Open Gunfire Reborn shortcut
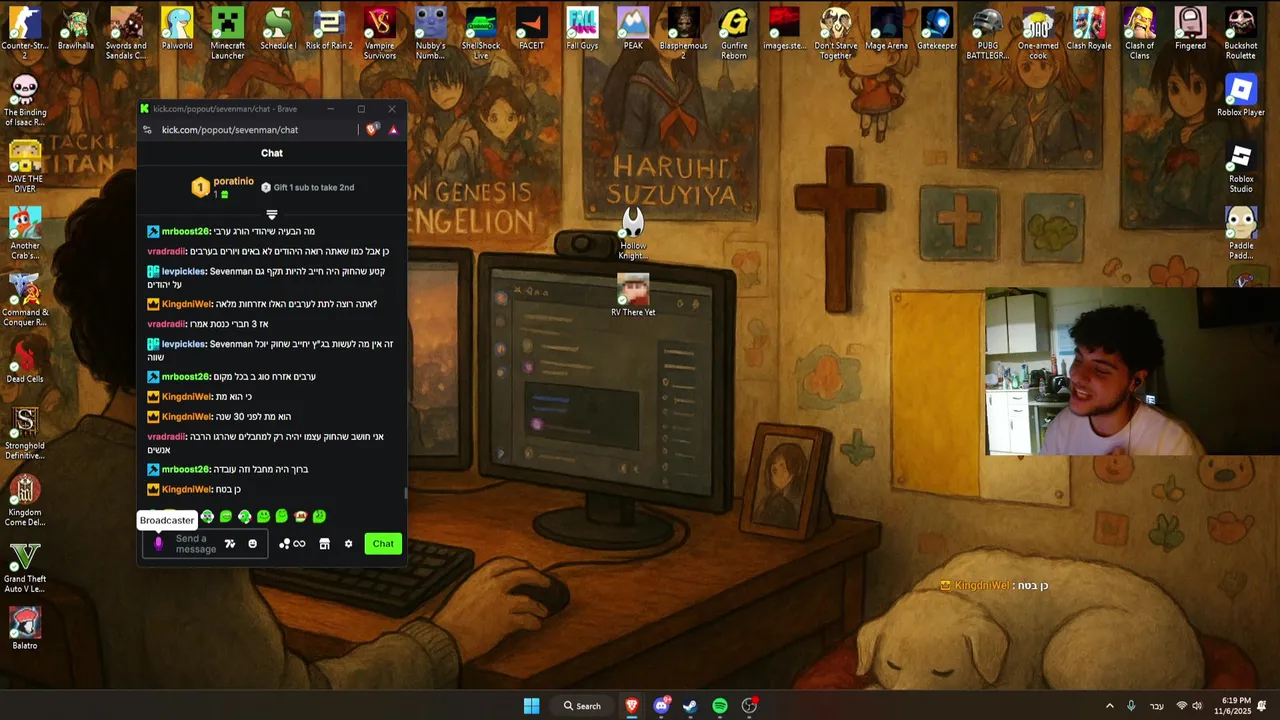Viewport: 1280px width, 720px height. [x=734, y=32]
